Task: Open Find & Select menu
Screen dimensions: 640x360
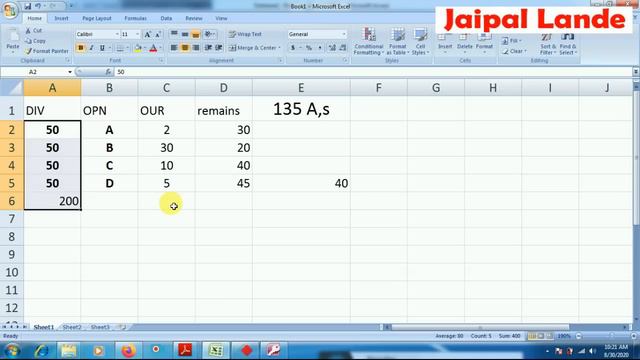Action: [x=568, y=44]
